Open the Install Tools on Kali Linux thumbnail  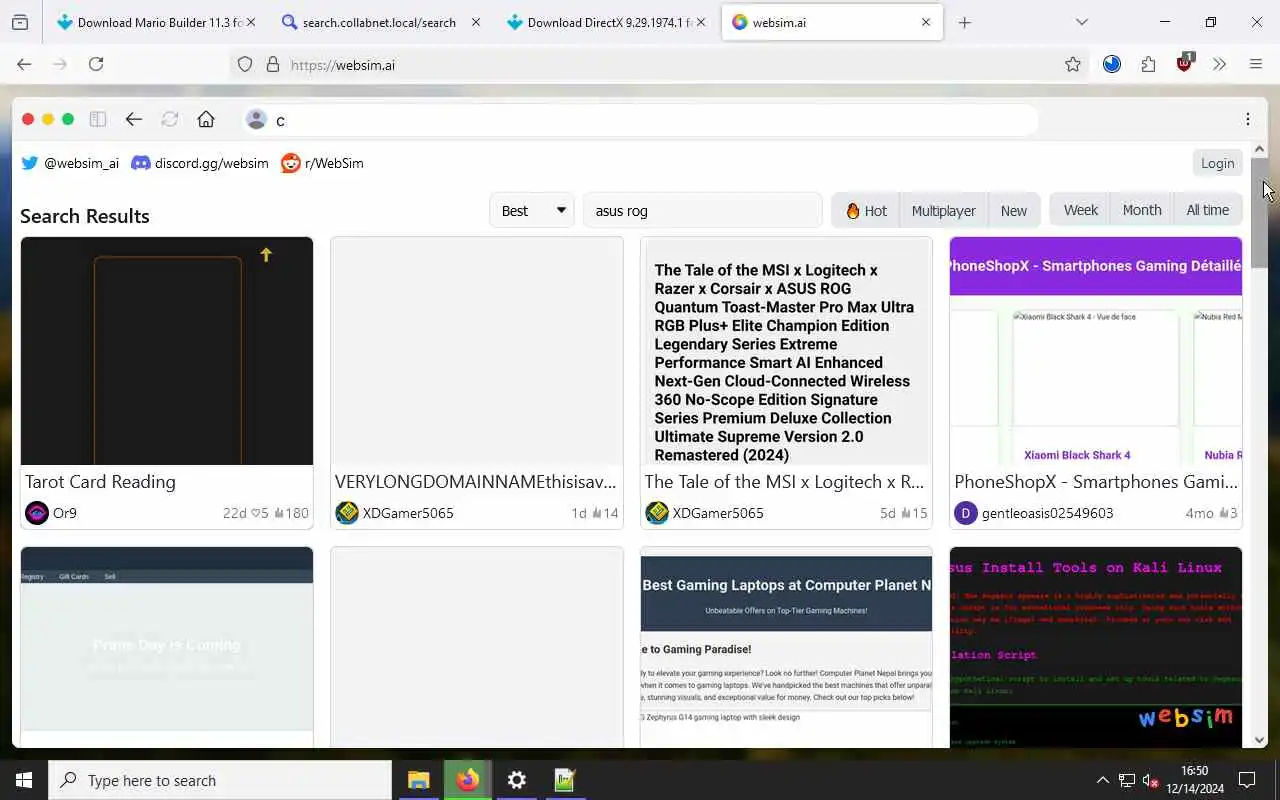[1096, 647]
